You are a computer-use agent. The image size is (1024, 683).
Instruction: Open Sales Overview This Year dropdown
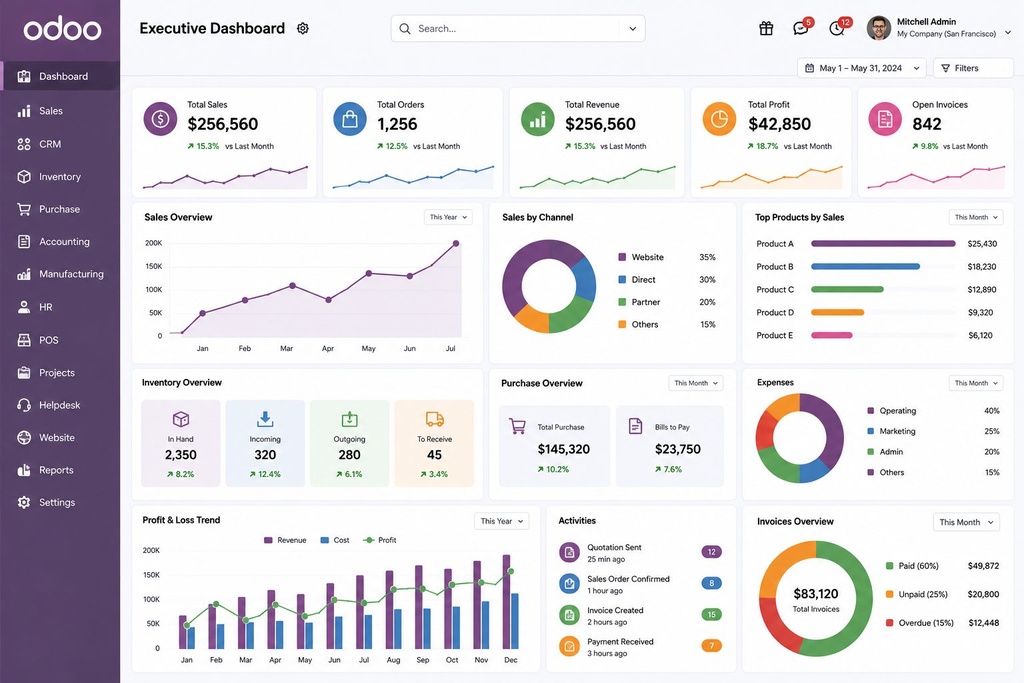(448, 217)
